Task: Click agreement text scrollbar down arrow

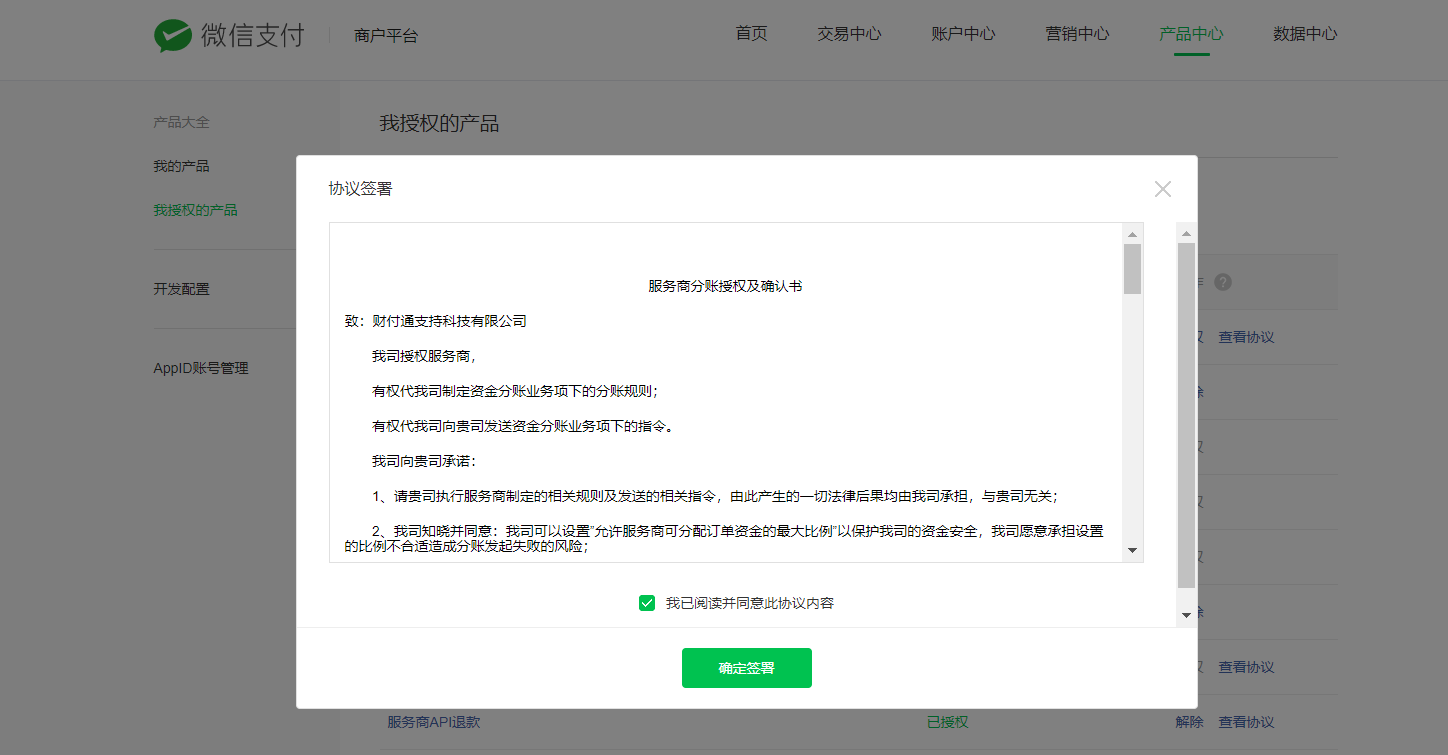Action: (x=1132, y=550)
